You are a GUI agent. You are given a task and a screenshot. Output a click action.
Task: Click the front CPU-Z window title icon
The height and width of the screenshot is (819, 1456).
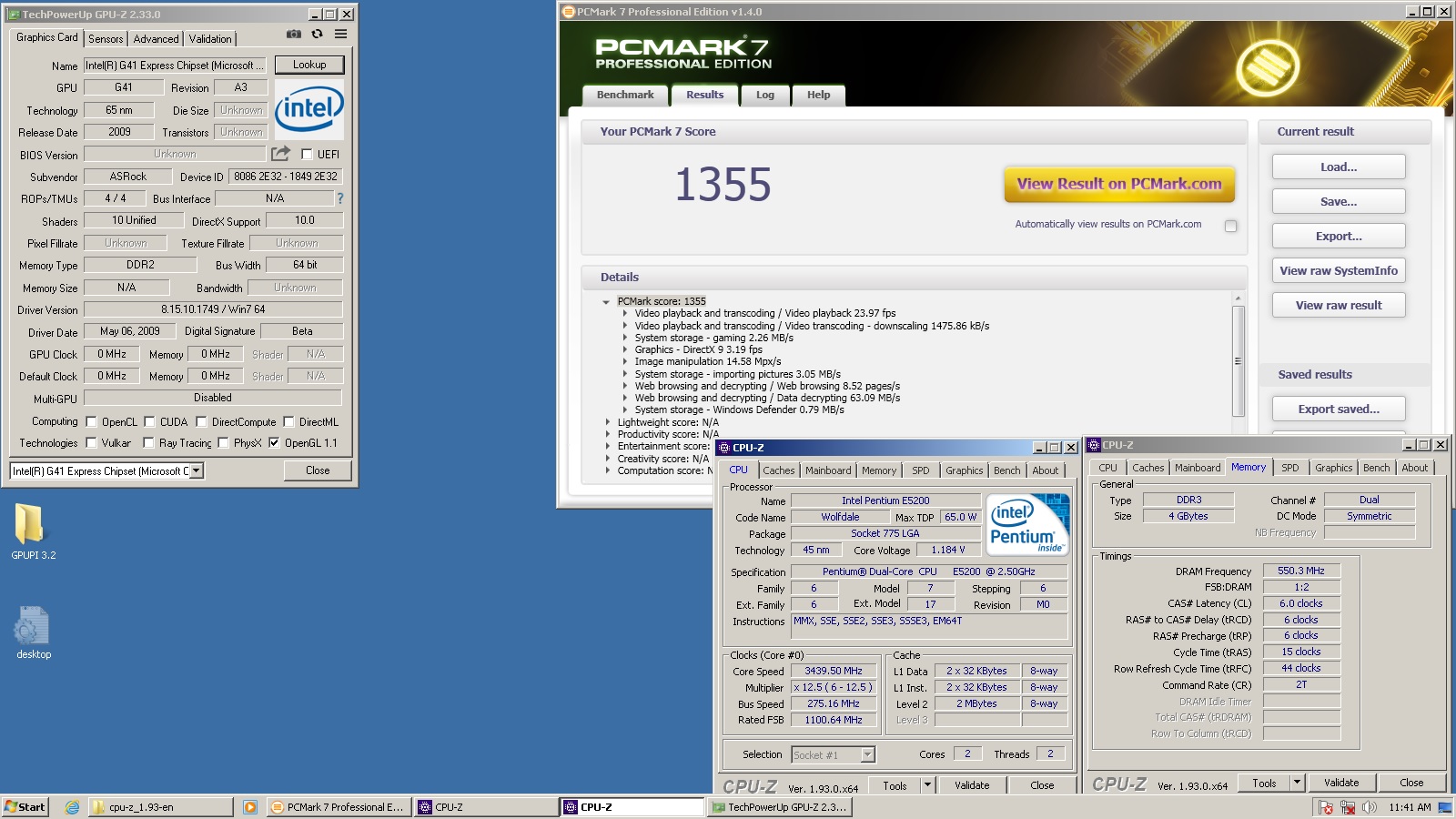point(724,448)
